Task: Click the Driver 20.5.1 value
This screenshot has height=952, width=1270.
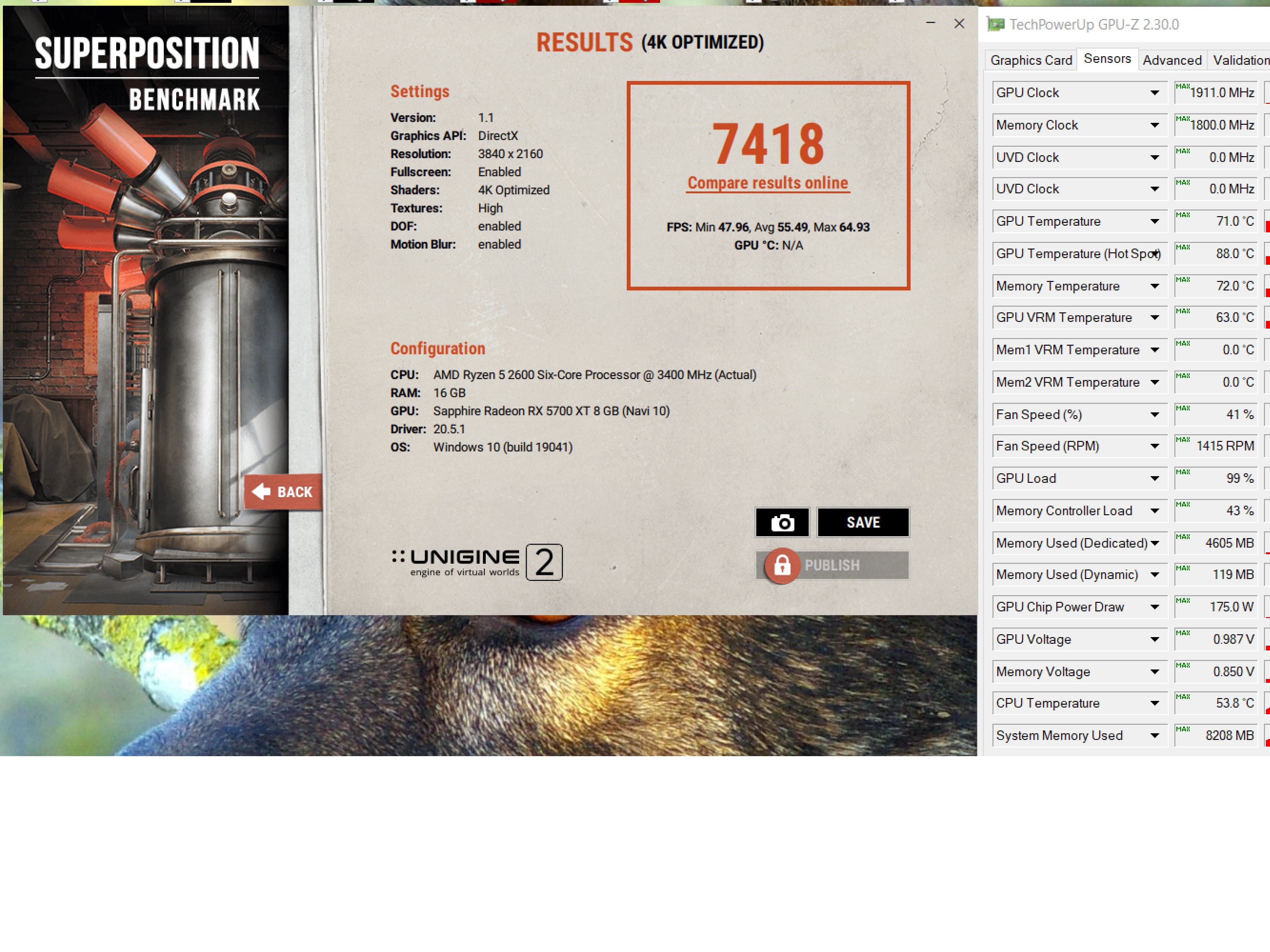Action: click(449, 429)
